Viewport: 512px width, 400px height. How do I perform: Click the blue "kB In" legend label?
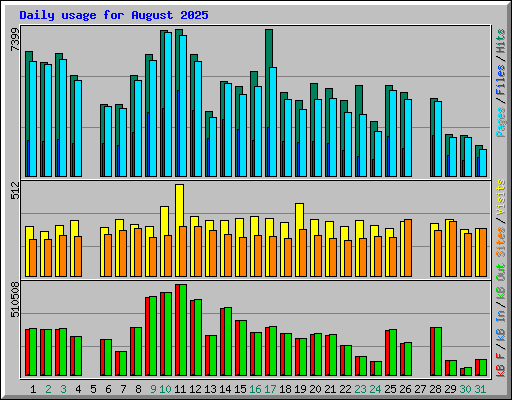click(x=500, y=325)
